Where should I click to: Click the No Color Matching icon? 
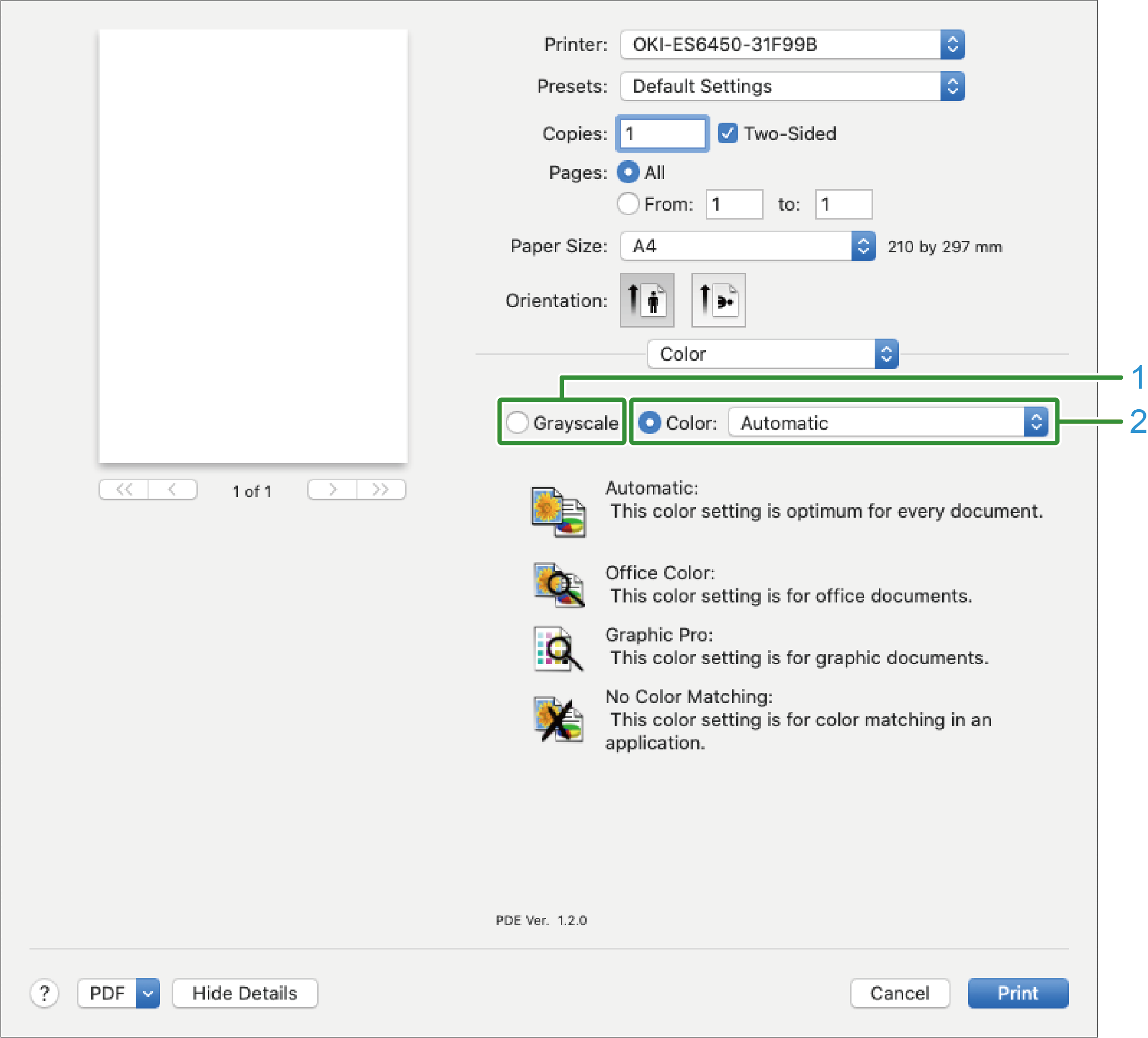[558, 720]
